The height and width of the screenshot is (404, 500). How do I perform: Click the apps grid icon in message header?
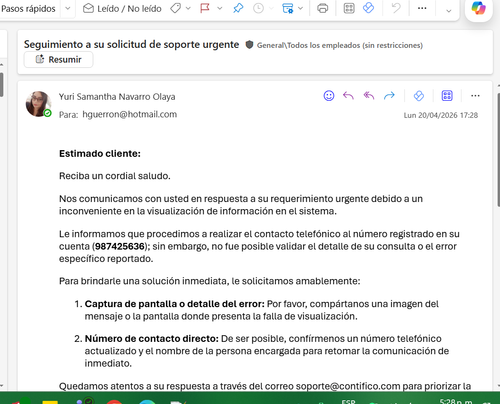point(447,96)
